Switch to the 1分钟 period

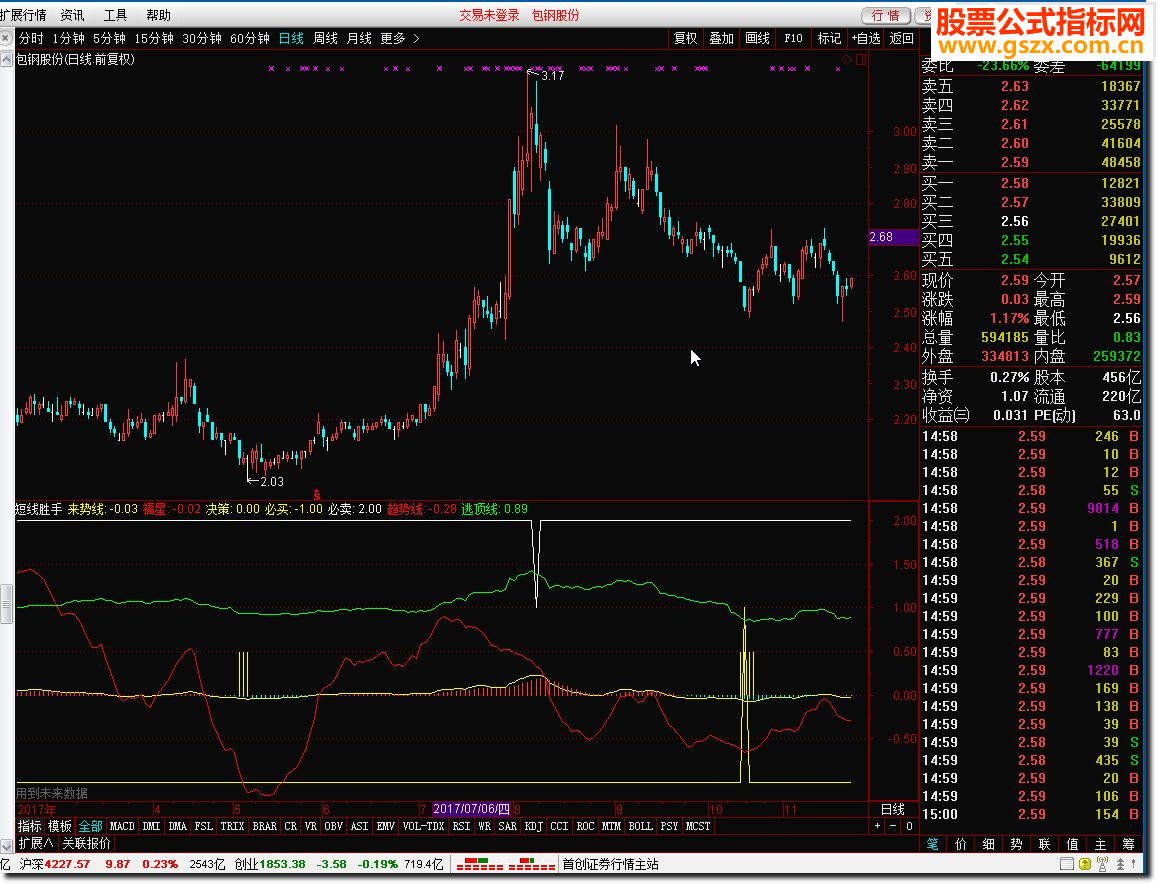coord(68,38)
